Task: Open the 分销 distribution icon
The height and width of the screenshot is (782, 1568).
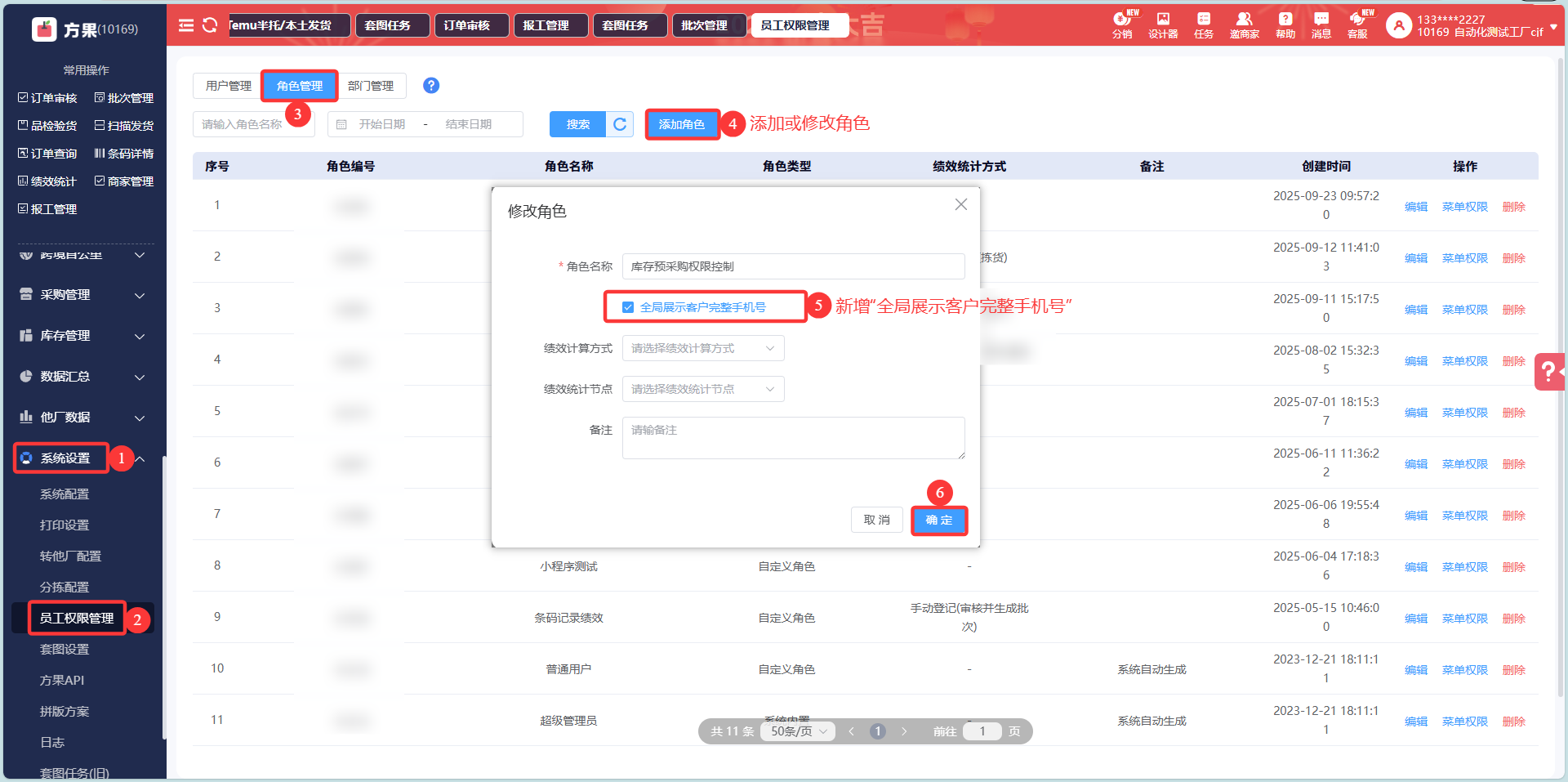Action: point(1122,25)
